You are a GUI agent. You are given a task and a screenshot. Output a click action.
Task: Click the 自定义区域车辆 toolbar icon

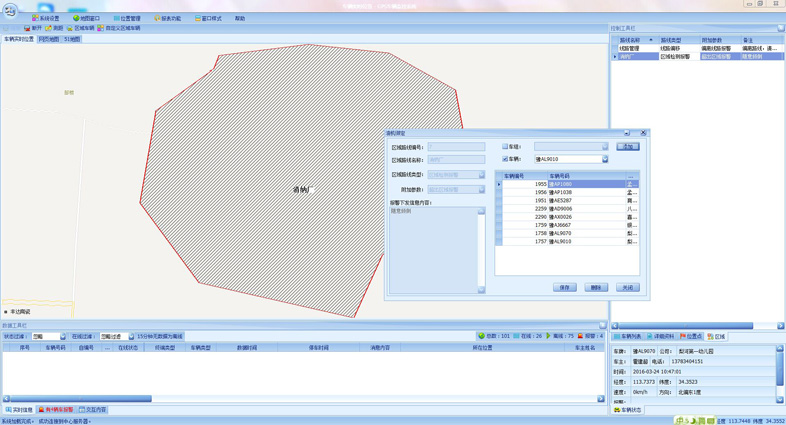(101, 28)
